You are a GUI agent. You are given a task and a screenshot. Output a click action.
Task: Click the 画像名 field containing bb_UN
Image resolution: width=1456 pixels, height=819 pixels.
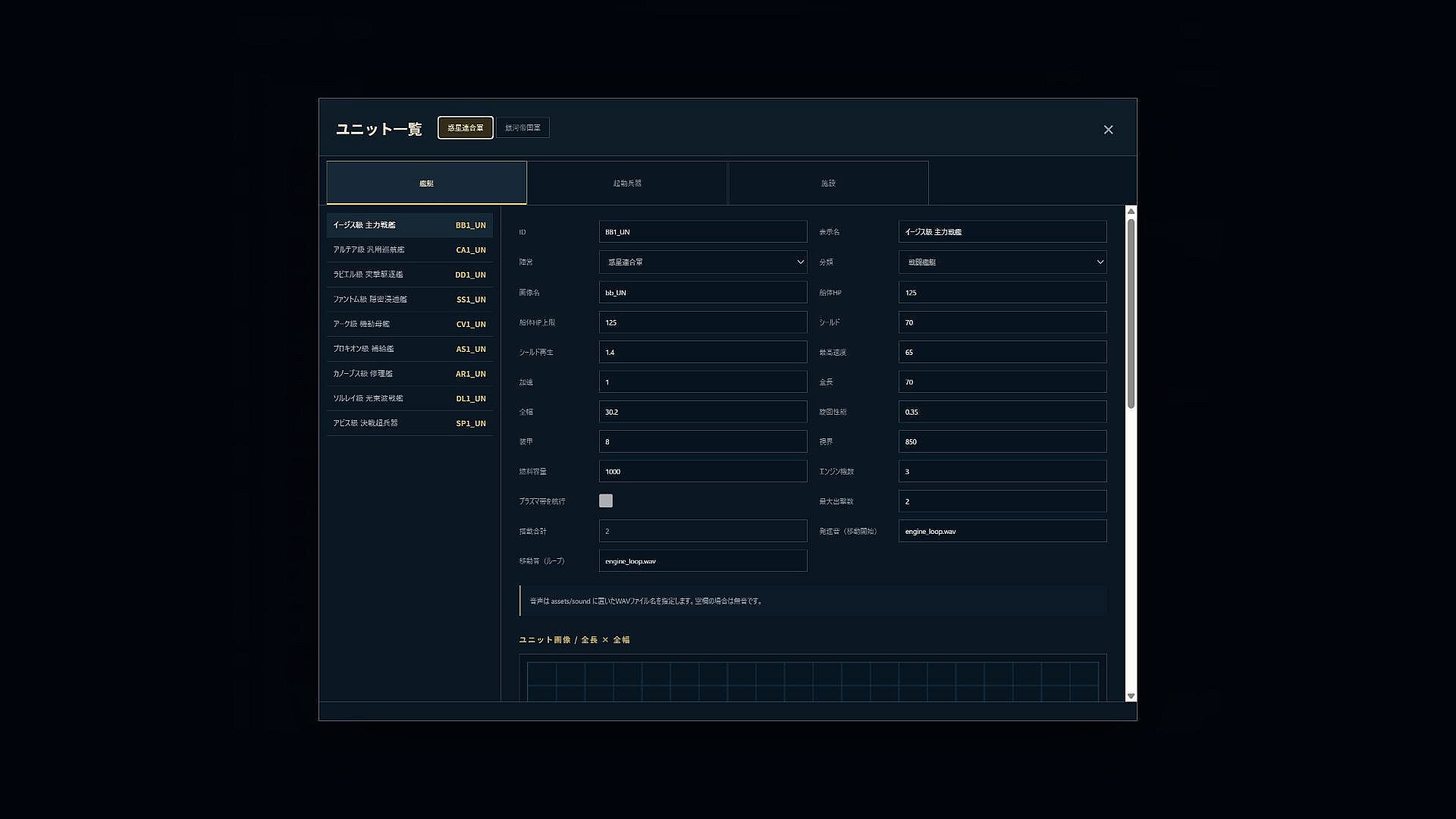(x=703, y=292)
